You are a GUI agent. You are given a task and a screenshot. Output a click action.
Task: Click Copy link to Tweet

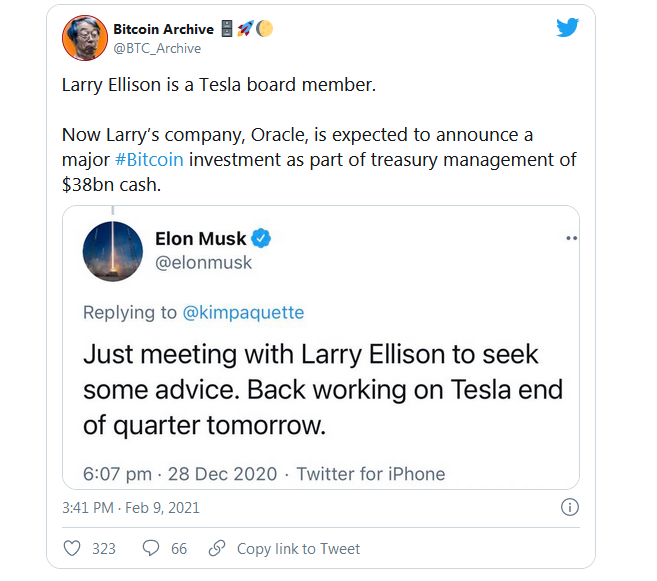pyautogui.click(x=298, y=549)
